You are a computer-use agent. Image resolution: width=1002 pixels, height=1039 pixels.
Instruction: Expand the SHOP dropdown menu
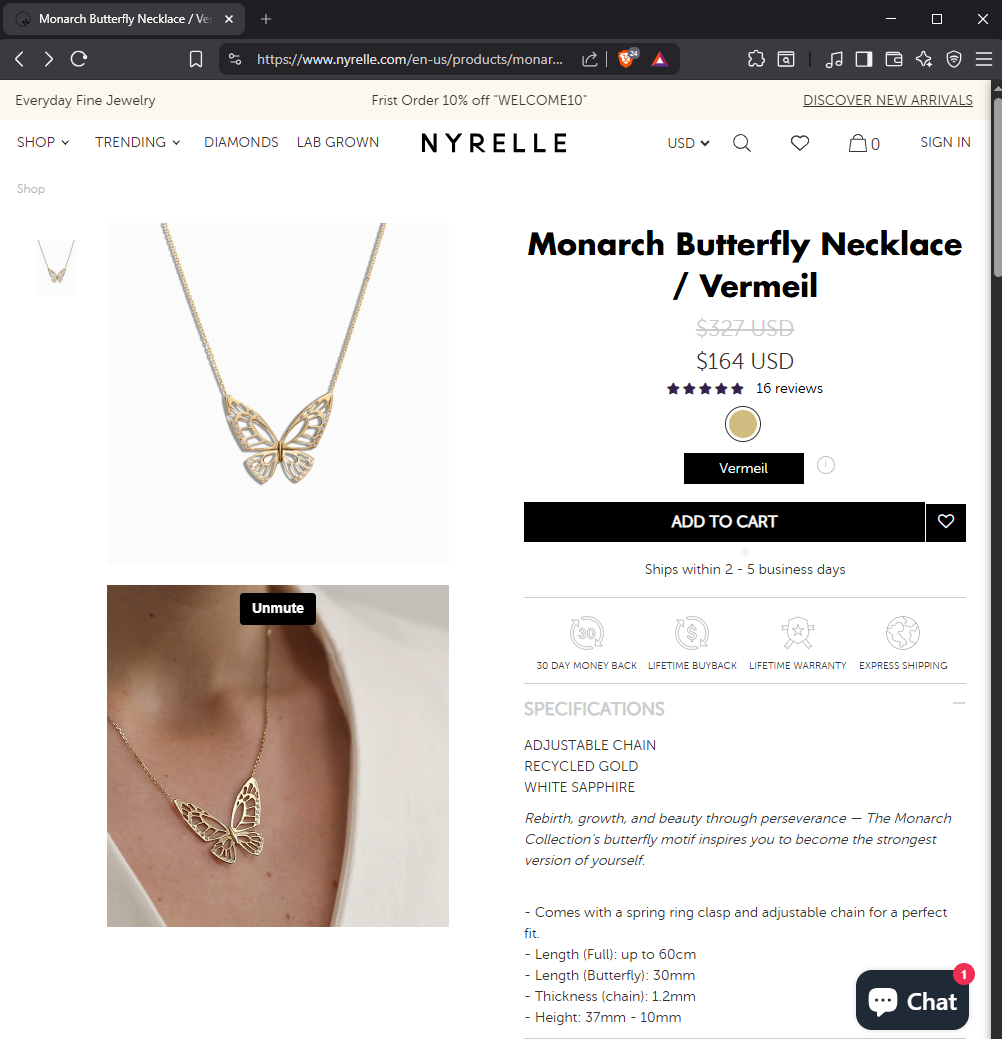click(43, 142)
